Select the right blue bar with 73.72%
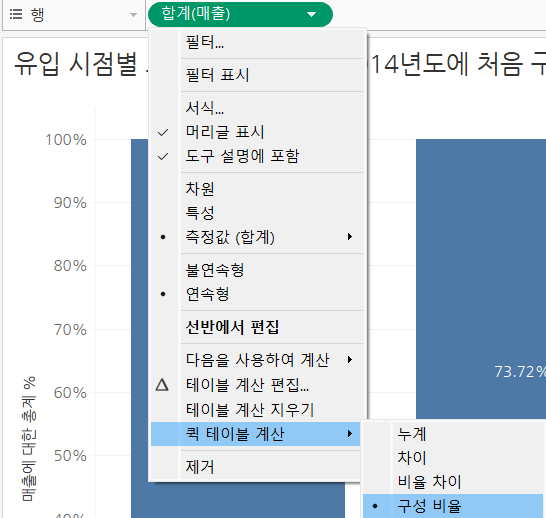Screen dimensions: 546x518 481,278
